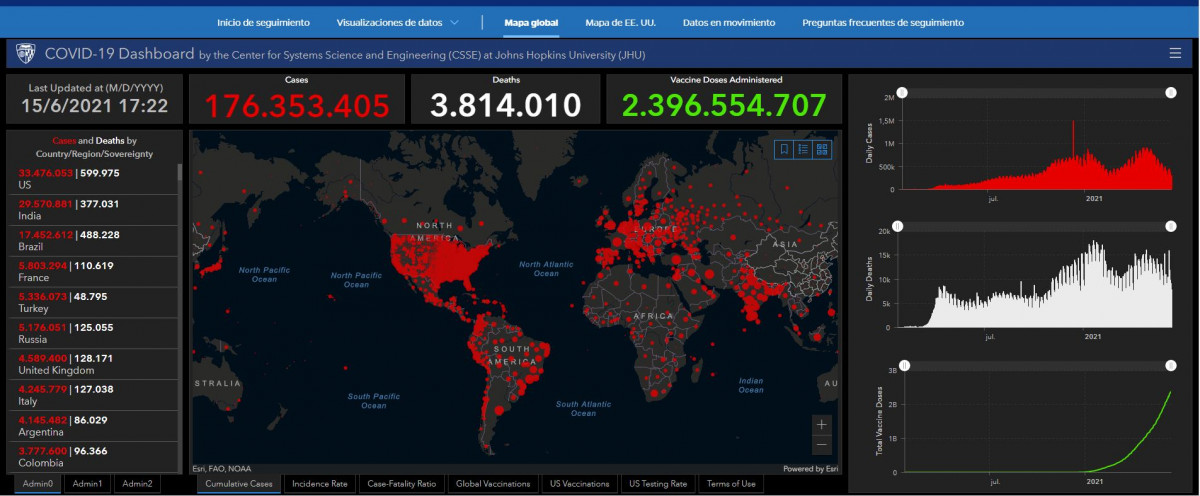Zoom out on the map with minus
The image size is (1200, 496).
tap(821, 444)
